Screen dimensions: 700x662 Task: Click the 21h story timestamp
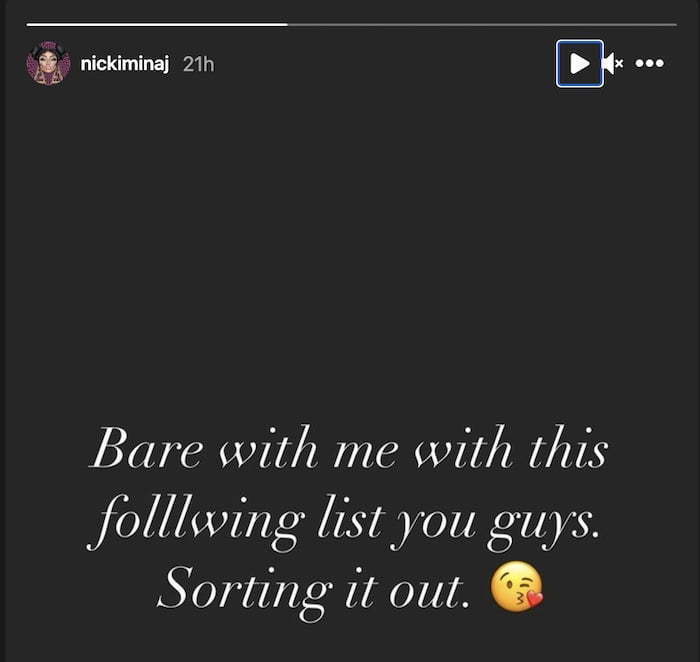coord(199,64)
